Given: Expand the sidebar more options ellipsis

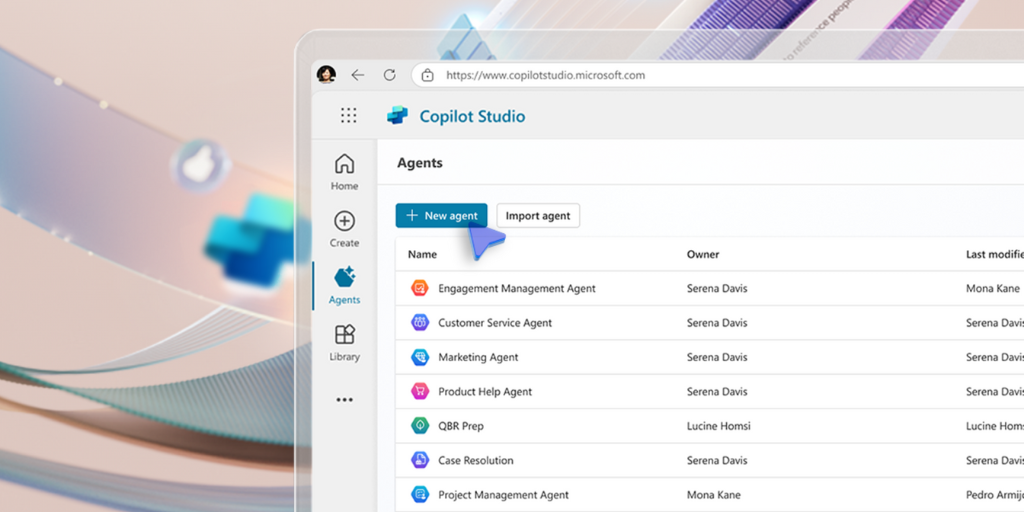Looking at the screenshot, I should (344, 400).
